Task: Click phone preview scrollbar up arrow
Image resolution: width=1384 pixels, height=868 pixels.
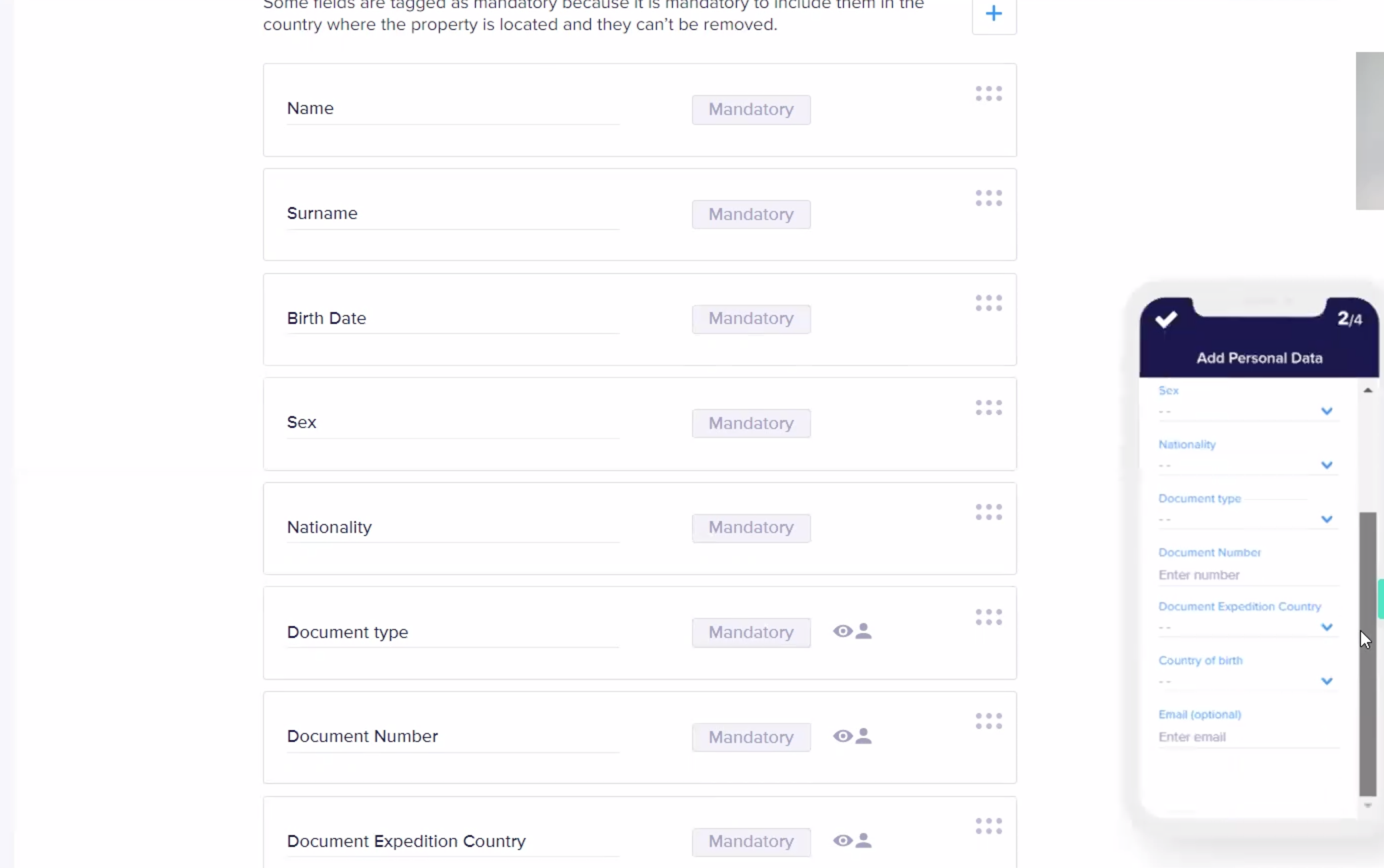Action: (1367, 390)
